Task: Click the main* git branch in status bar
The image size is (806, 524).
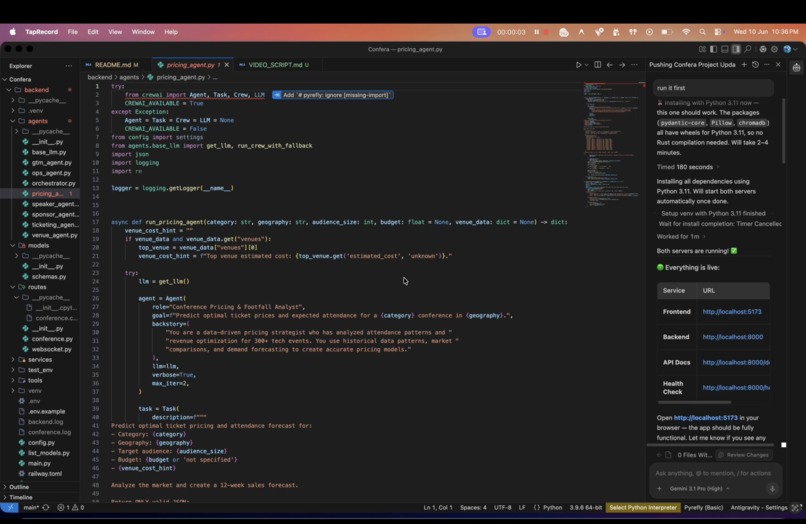Action: [x=31, y=508]
